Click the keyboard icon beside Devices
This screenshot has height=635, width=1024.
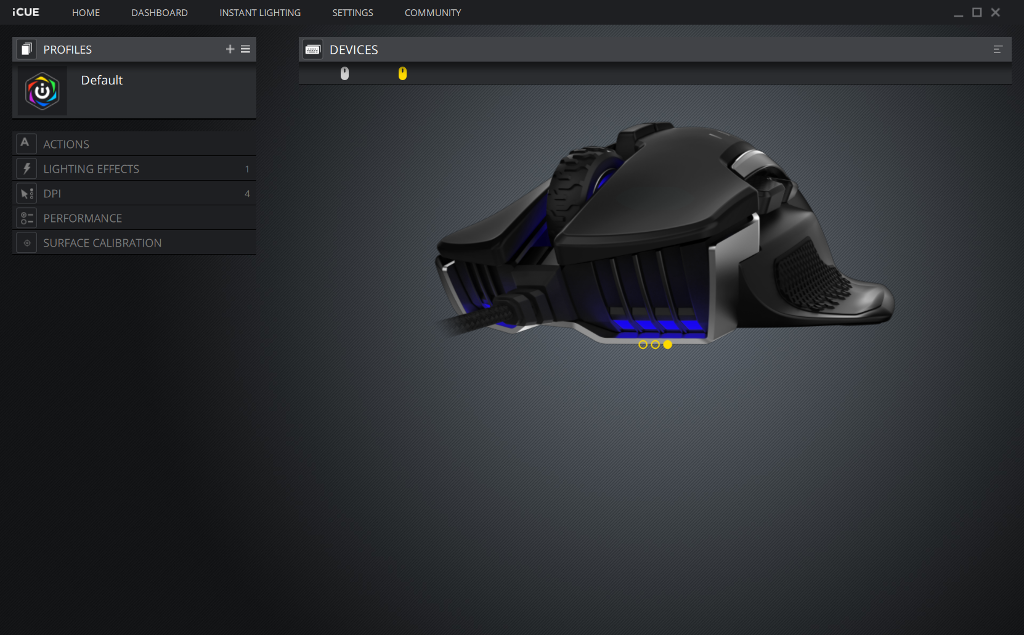click(x=313, y=49)
